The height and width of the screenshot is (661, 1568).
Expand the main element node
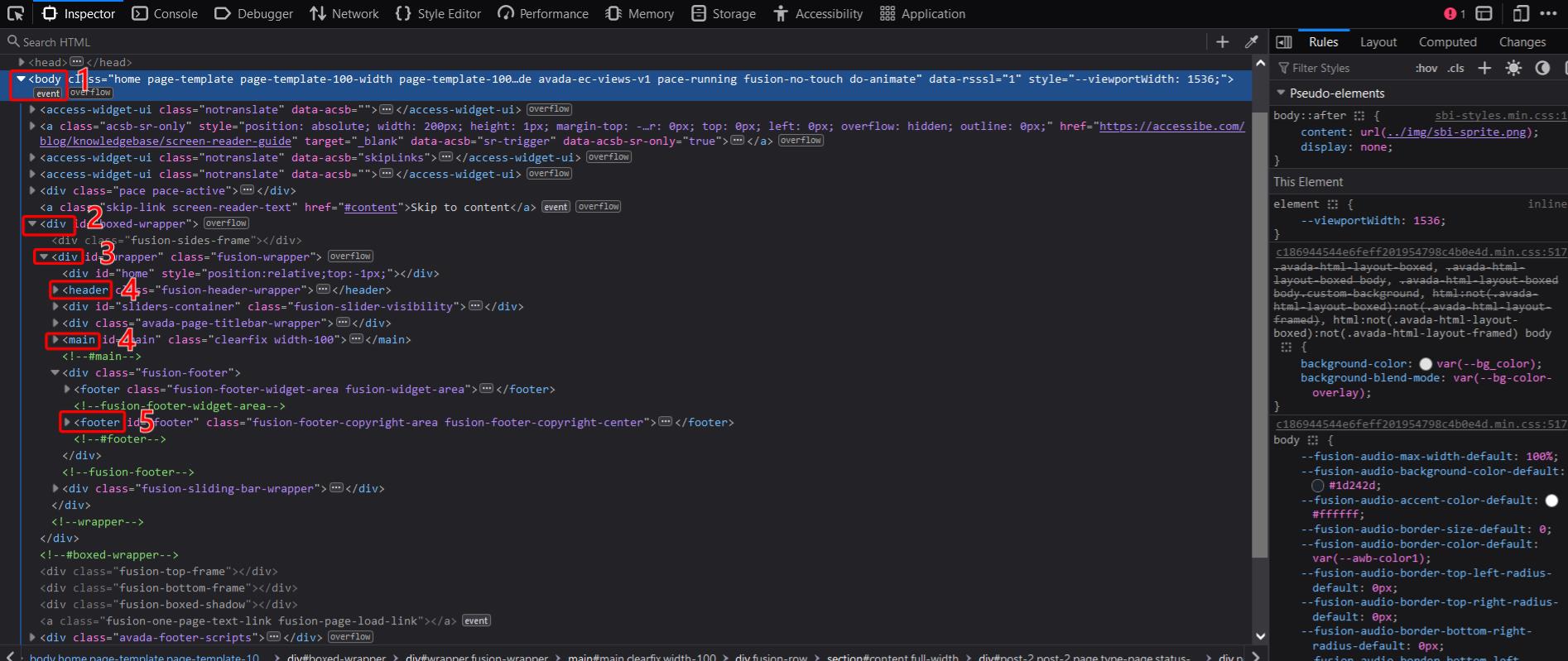pos(56,340)
